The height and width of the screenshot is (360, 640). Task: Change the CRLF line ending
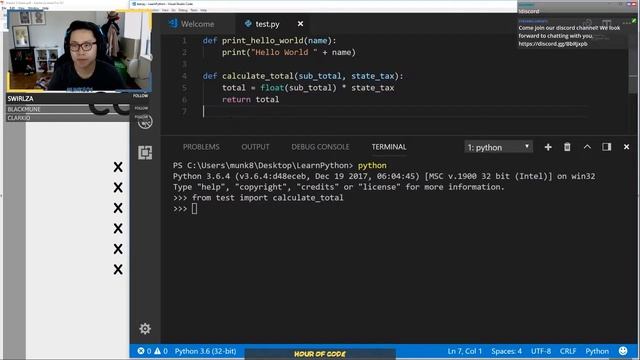coord(568,351)
